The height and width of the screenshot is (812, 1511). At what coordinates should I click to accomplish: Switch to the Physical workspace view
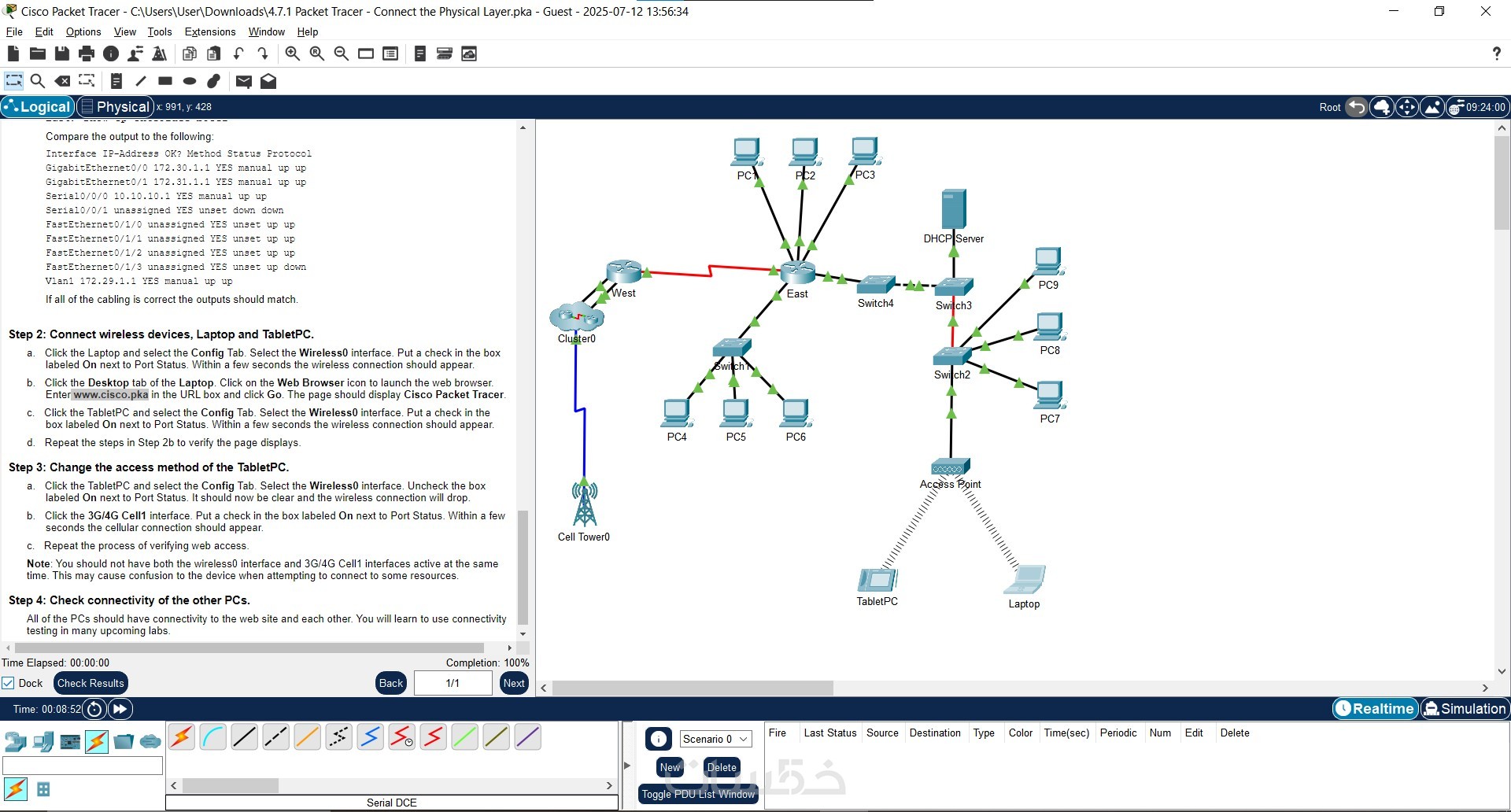114,107
